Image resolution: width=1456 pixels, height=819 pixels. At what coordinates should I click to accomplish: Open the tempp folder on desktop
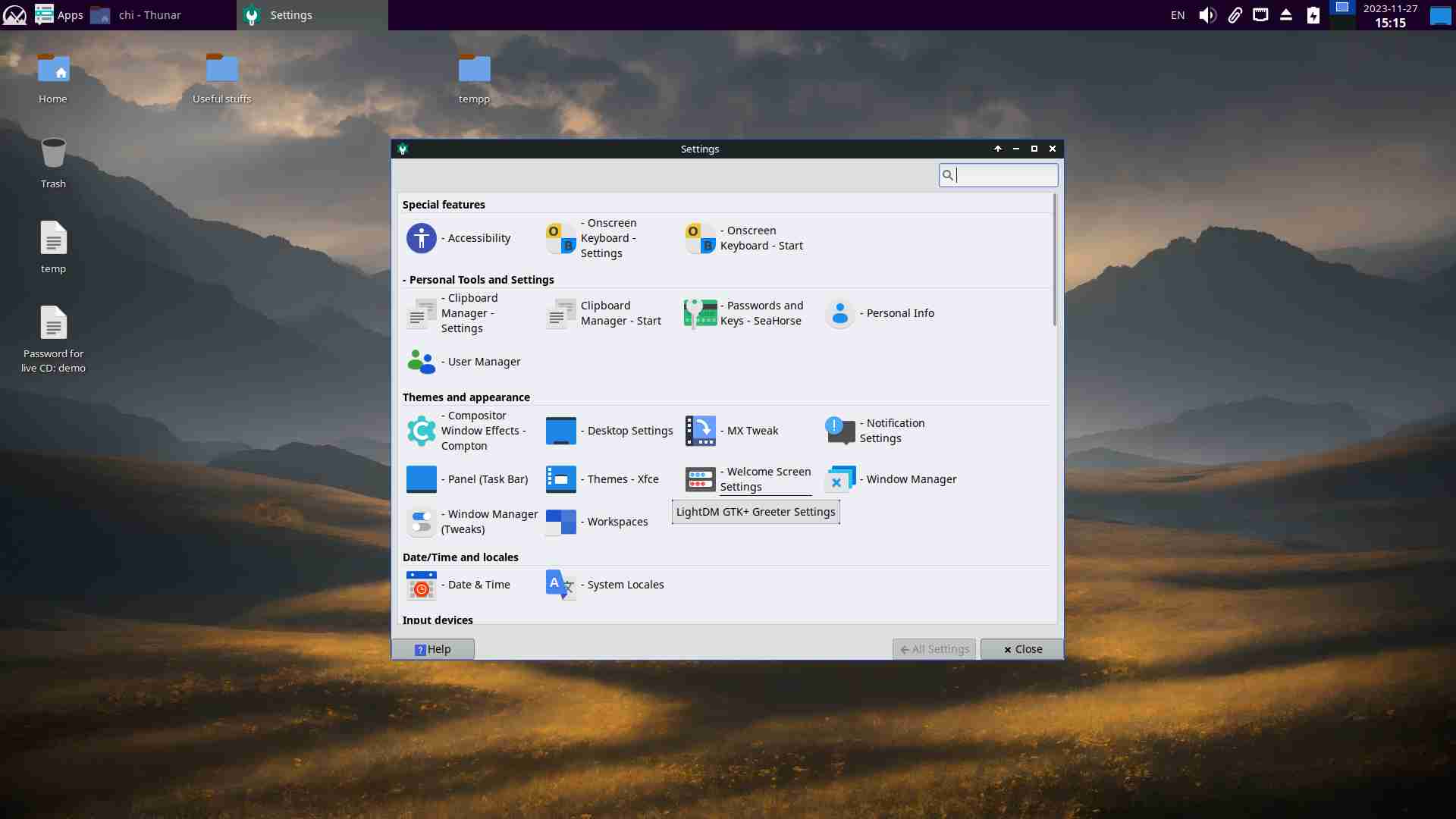[474, 70]
